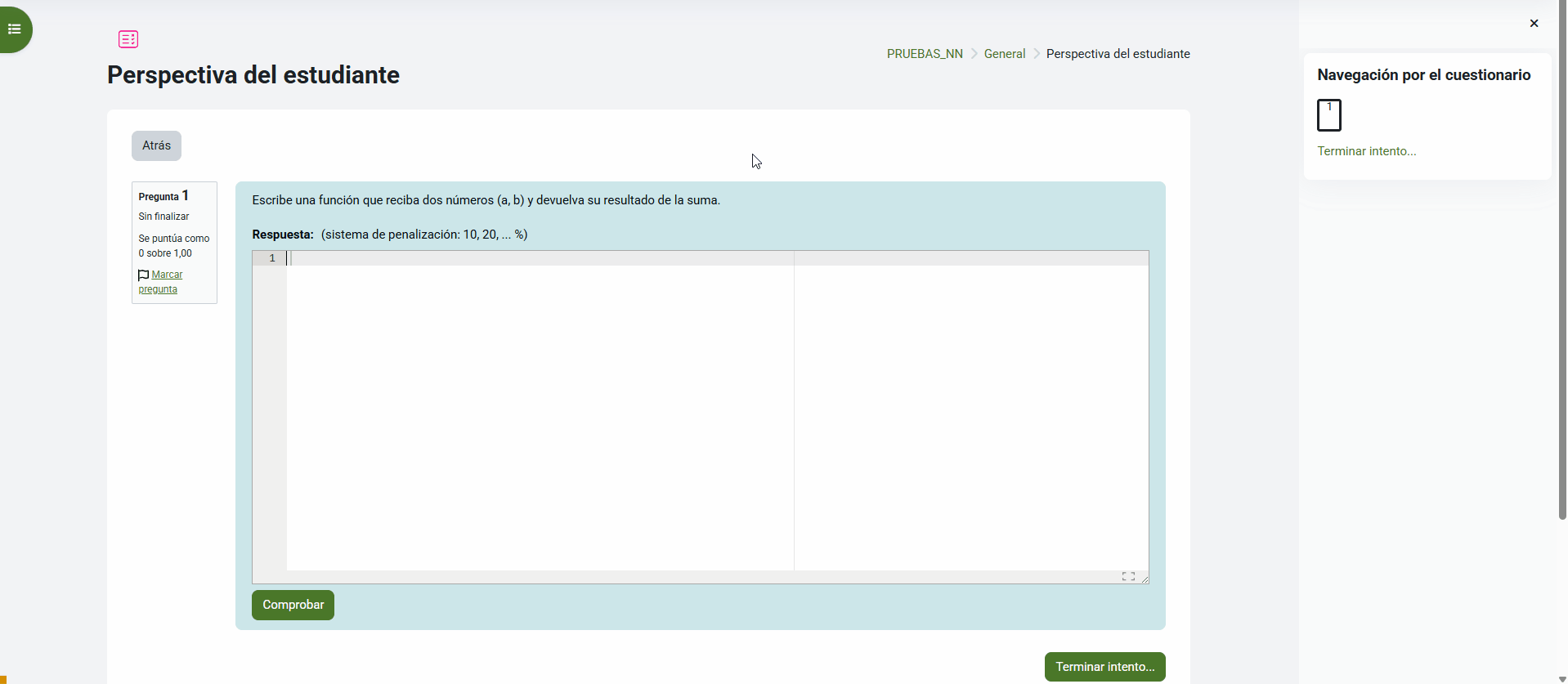Click the editor resize handle corner

(x=1145, y=579)
